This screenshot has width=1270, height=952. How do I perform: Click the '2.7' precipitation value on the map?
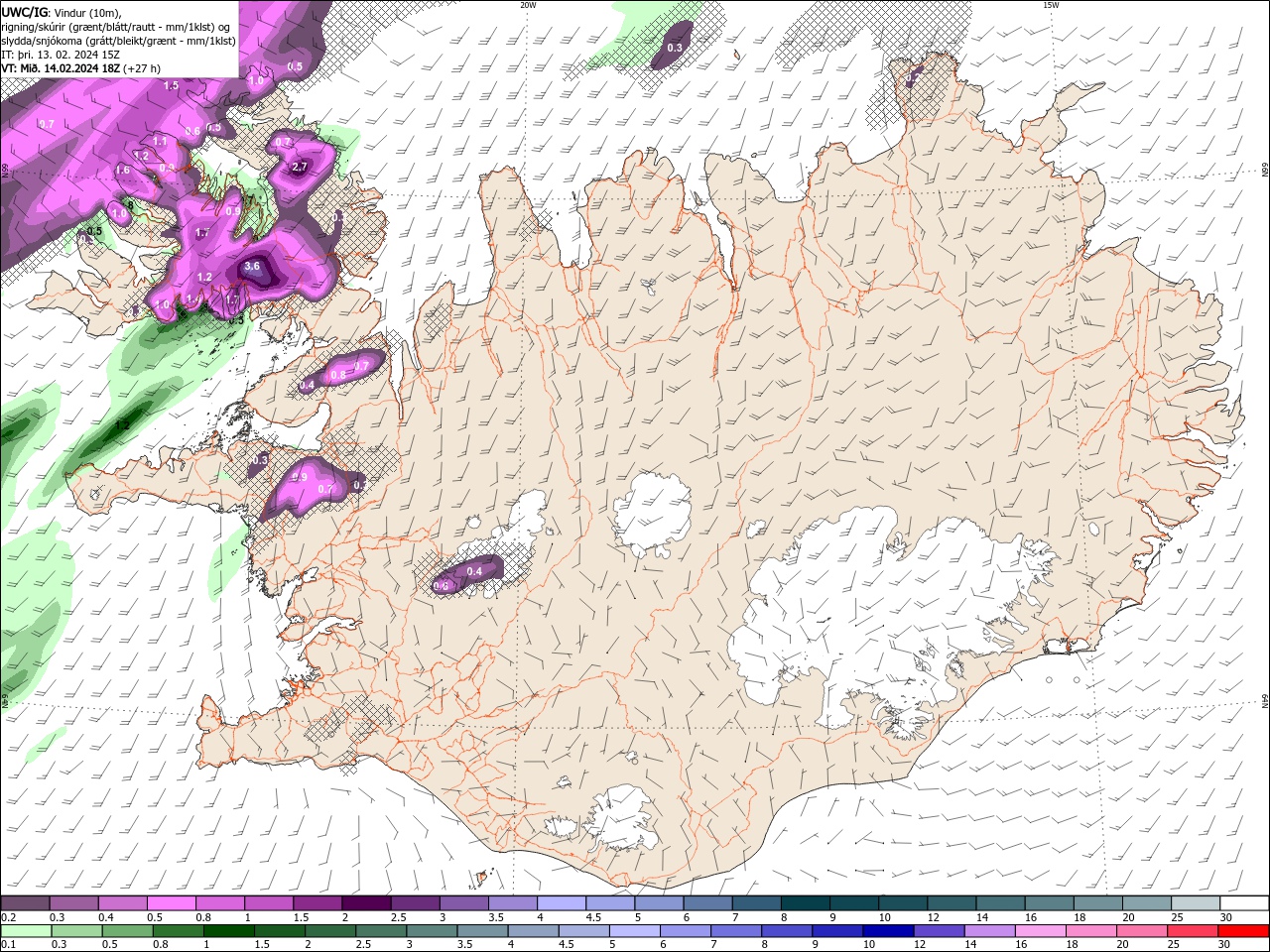click(300, 167)
